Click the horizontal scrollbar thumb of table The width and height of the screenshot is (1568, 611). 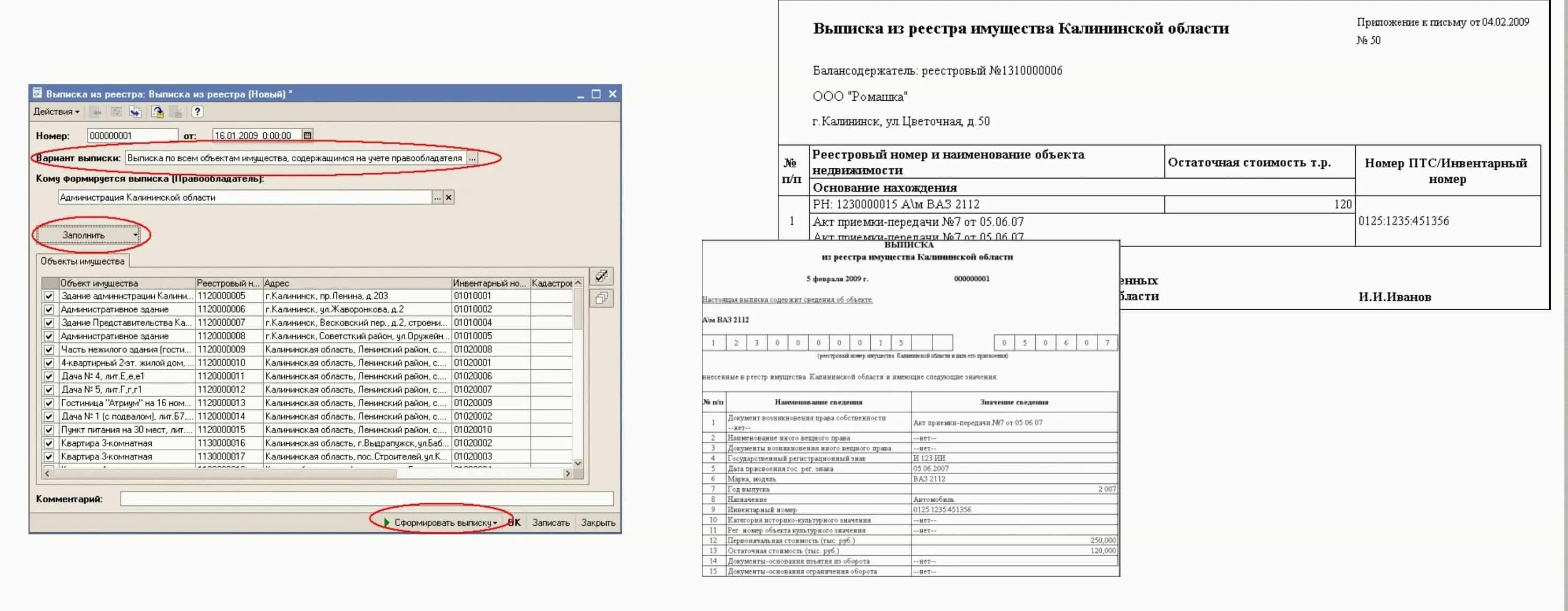(x=225, y=473)
